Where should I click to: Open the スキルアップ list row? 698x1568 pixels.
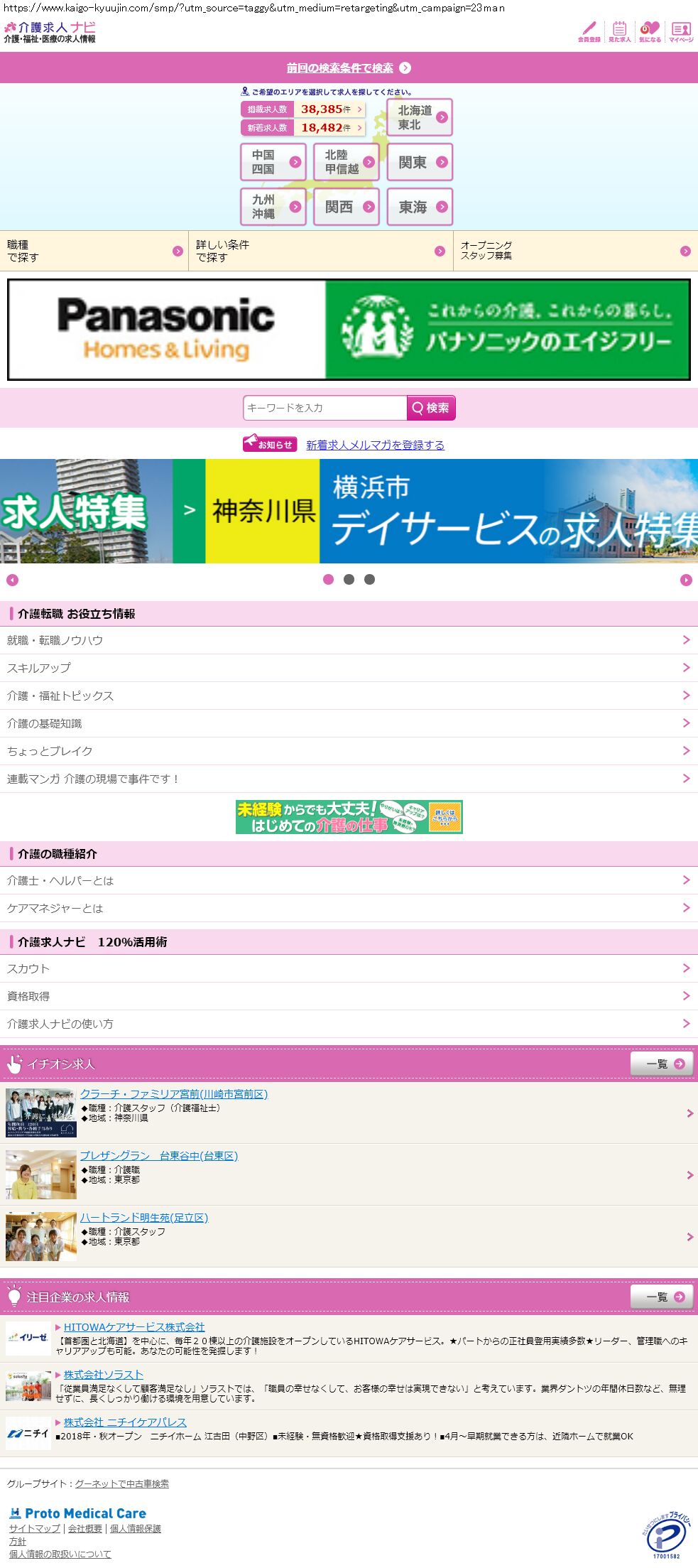349,668
